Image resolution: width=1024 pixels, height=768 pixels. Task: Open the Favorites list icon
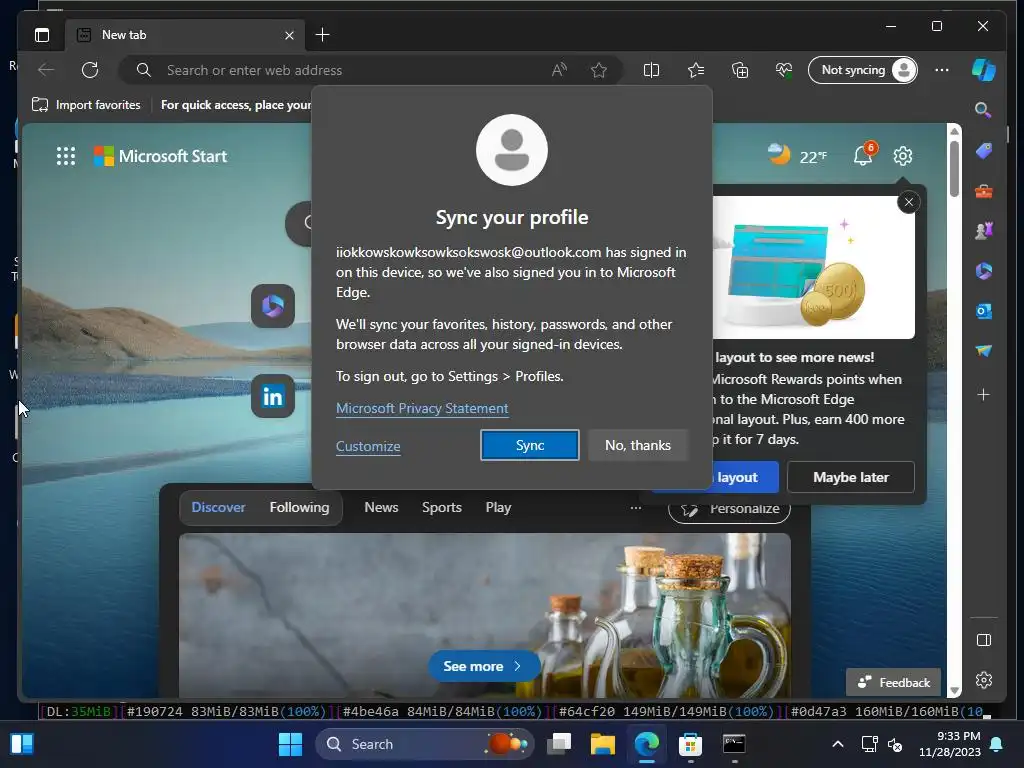click(x=696, y=70)
